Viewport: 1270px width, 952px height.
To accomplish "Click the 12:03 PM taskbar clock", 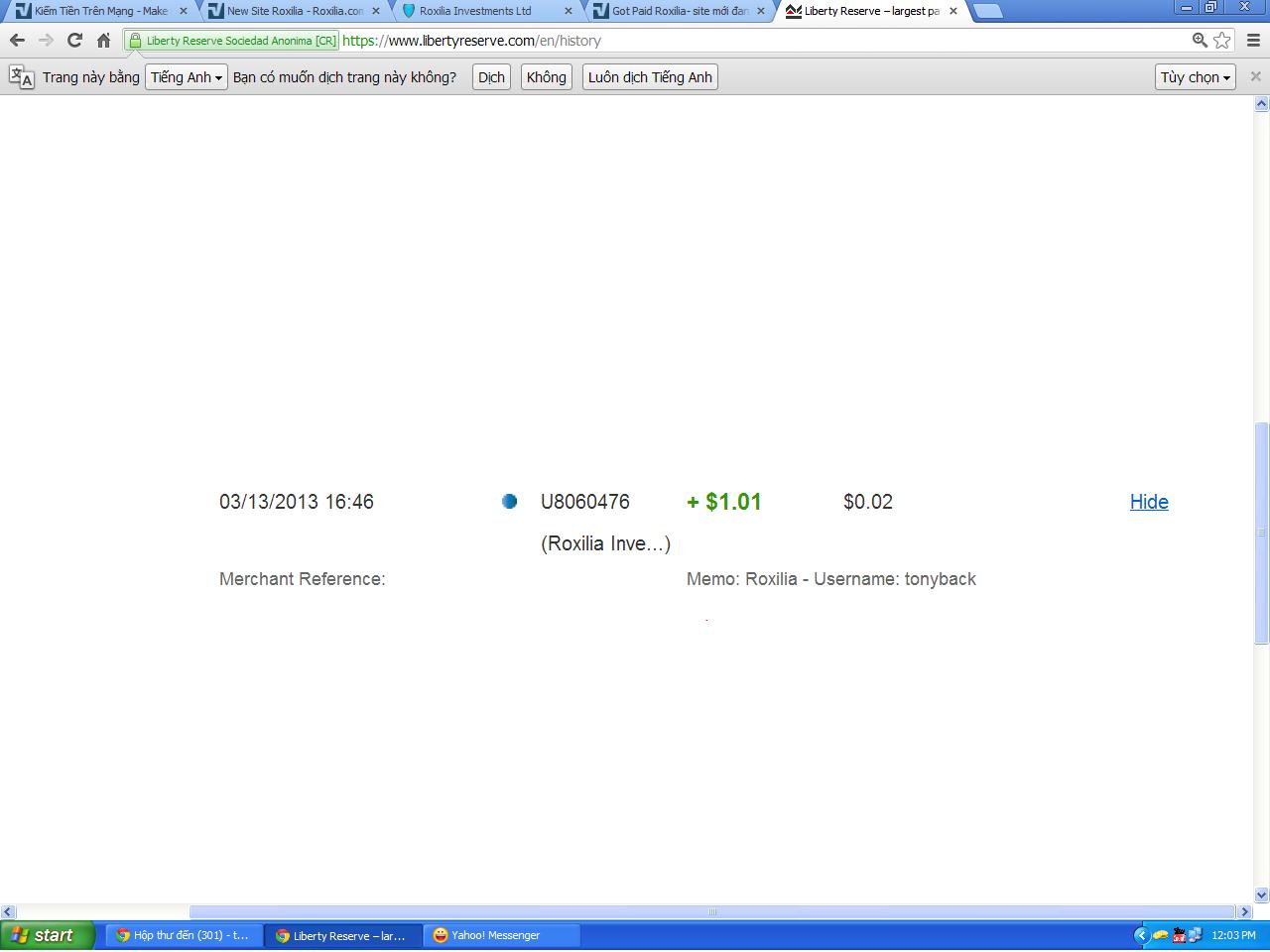I will [x=1233, y=935].
